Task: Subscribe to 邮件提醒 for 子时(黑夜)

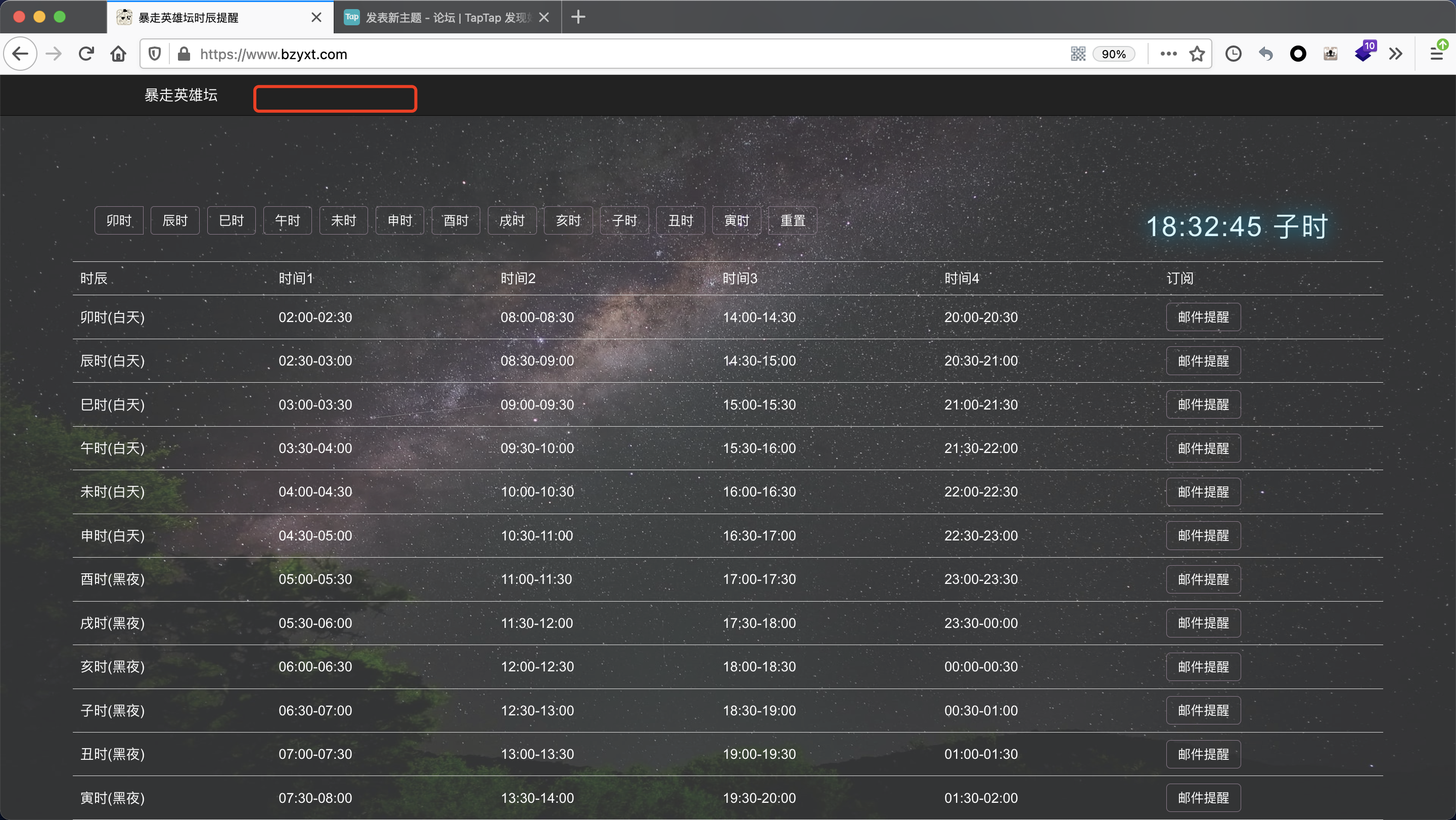Action: coord(1203,710)
